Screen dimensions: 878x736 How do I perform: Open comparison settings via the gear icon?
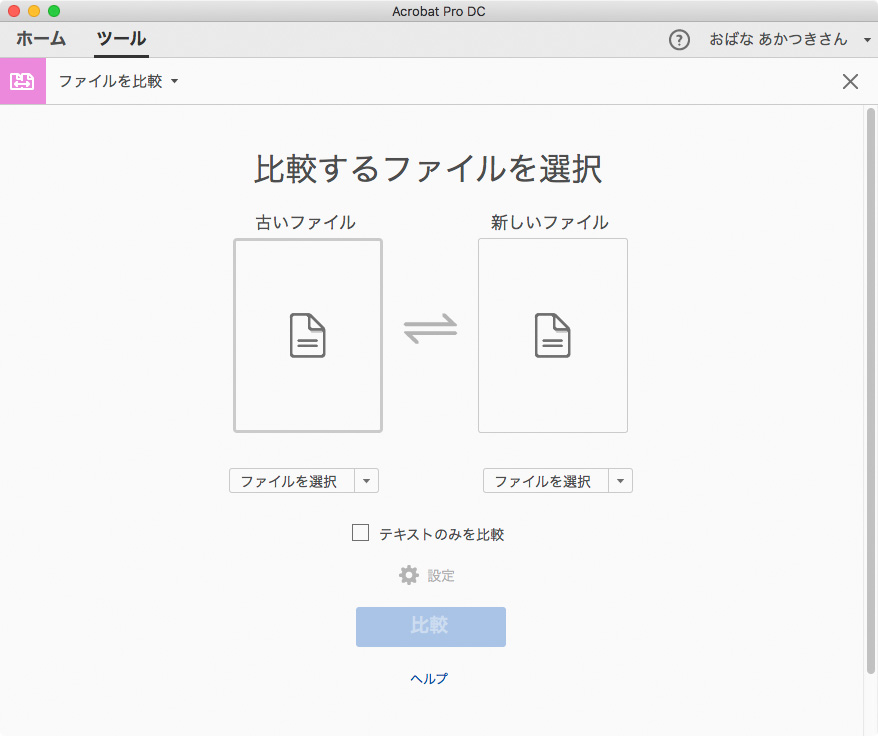pos(409,575)
